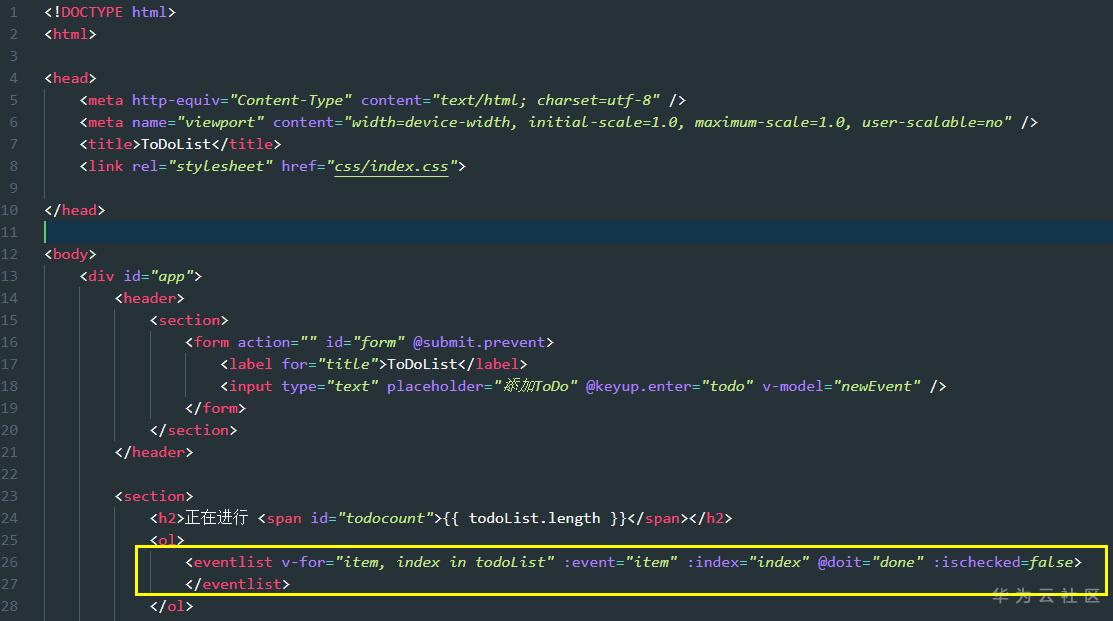
Task: Click the section tag on line 23
Action: [153, 496]
